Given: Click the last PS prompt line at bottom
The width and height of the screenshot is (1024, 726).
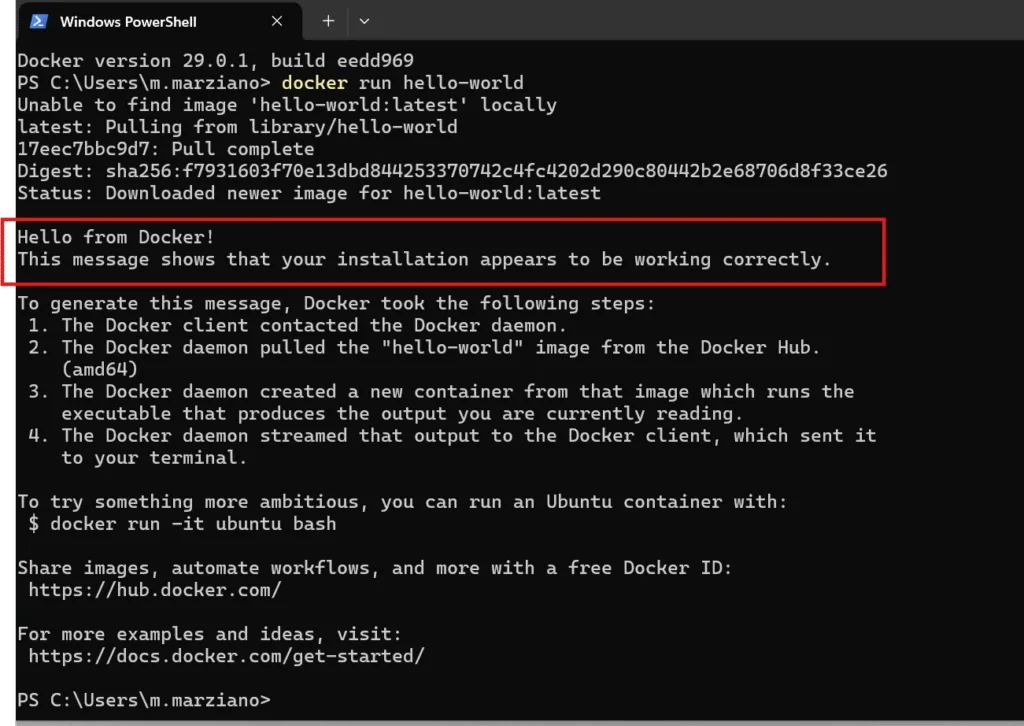Looking at the screenshot, I should coord(144,700).
